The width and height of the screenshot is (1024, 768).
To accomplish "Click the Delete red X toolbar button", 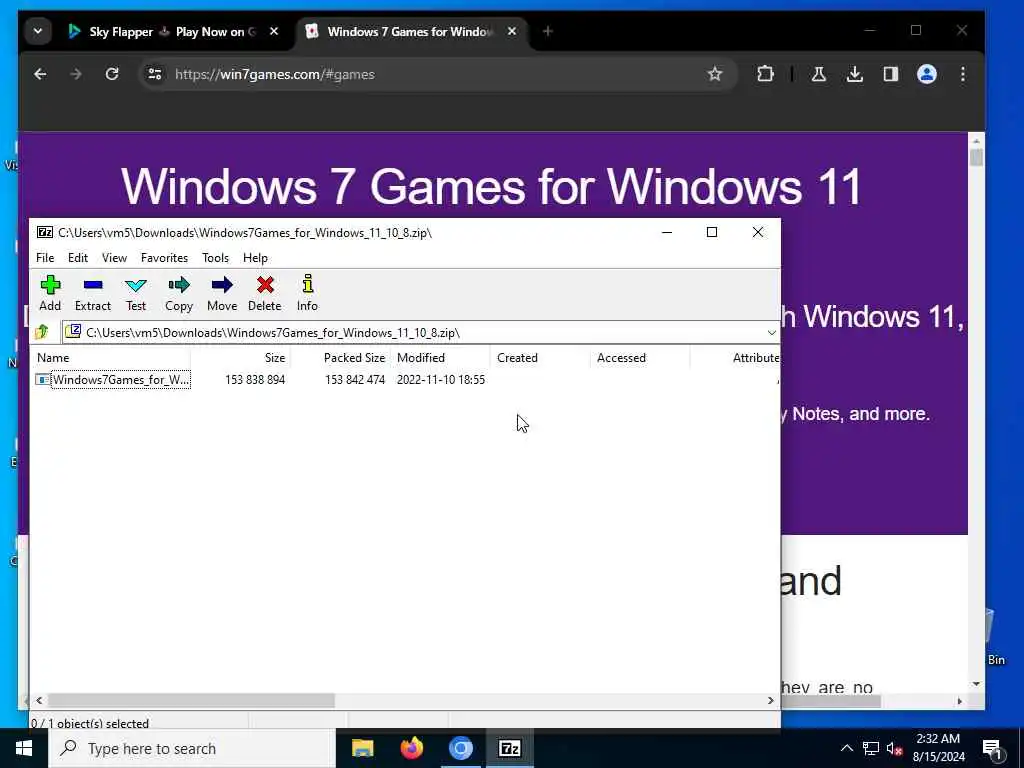I will pyautogui.click(x=264, y=293).
